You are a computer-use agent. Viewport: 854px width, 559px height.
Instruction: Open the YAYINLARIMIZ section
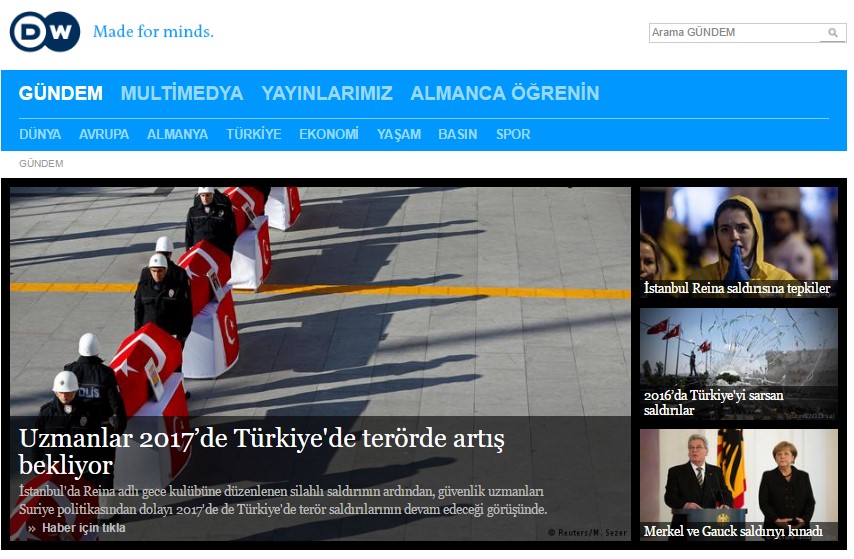(327, 93)
